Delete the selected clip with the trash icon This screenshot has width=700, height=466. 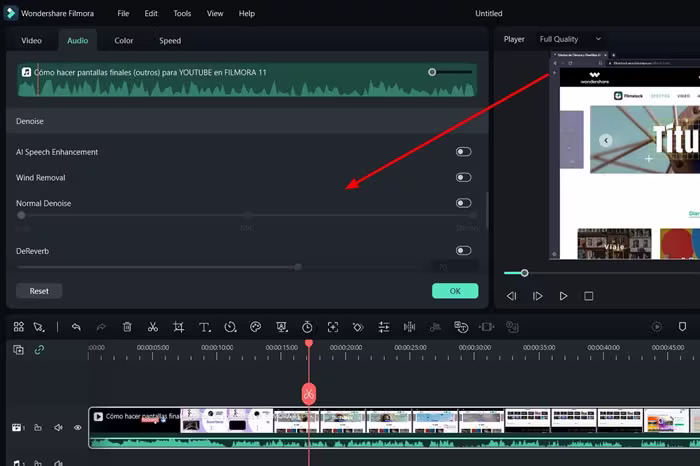tap(127, 327)
